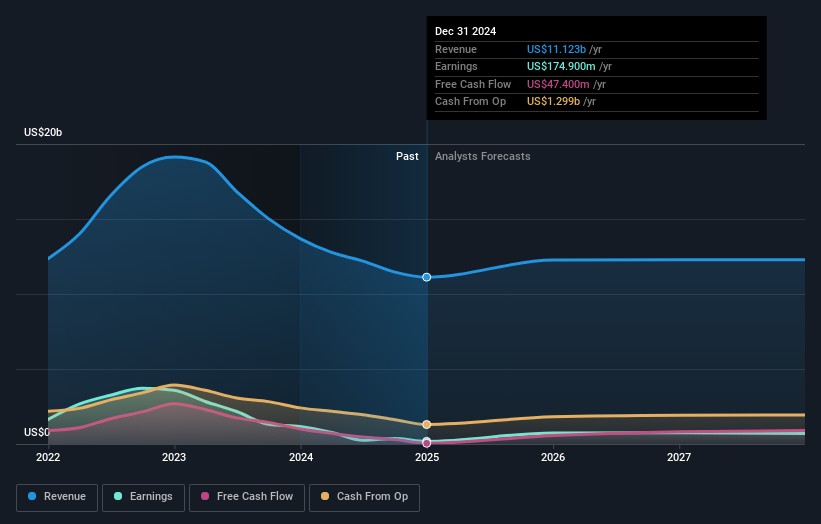Image resolution: width=821 pixels, height=524 pixels.
Task: Click the 2022 x-axis label
Action: (x=48, y=458)
